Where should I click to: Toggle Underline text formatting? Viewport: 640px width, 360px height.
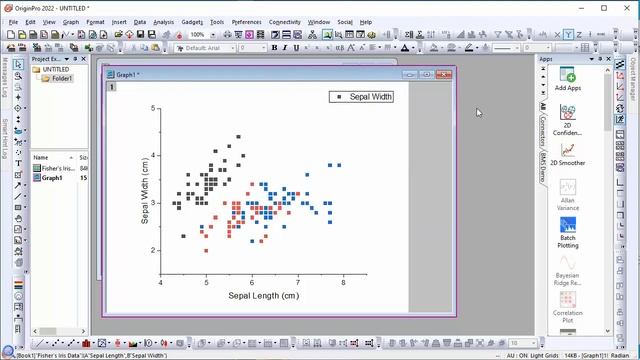pos(296,48)
